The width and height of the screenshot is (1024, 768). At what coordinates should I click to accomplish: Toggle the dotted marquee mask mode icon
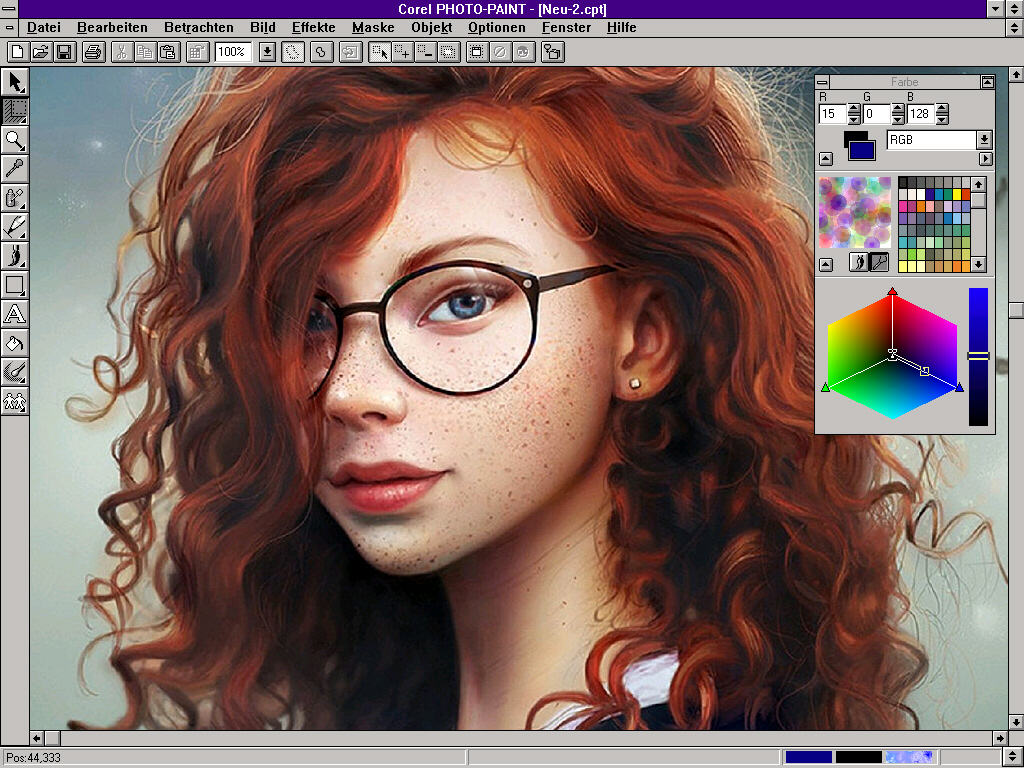coord(449,52)
